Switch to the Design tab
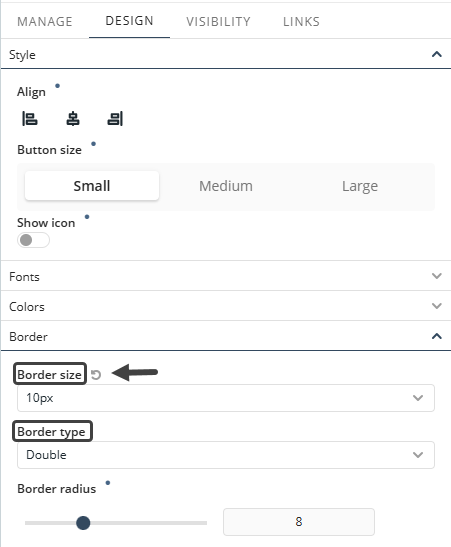This screenshot has height=547, width=451. coord(129,21)
